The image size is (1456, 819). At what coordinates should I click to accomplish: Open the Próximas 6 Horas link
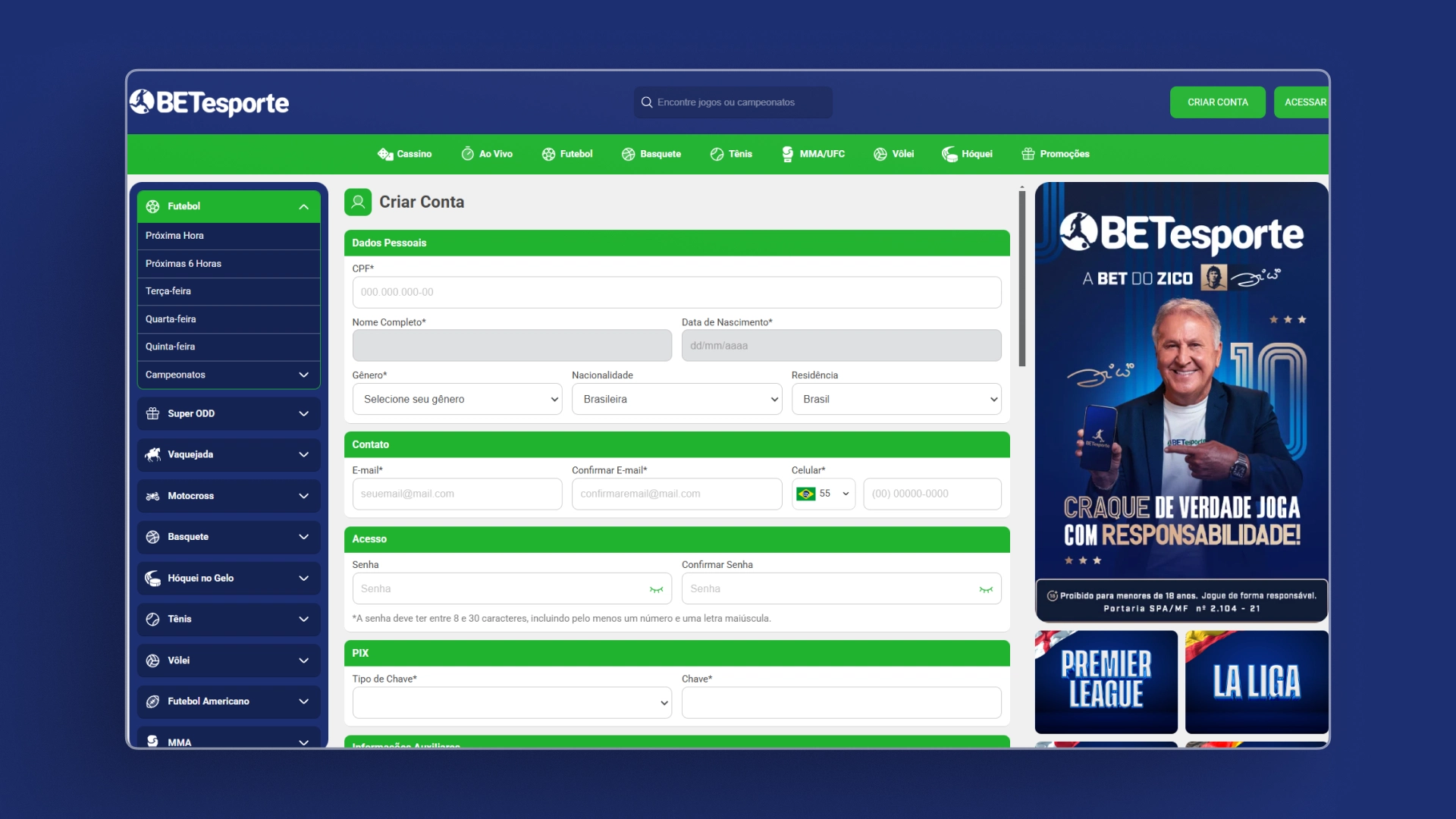click(x=184, y=263)
